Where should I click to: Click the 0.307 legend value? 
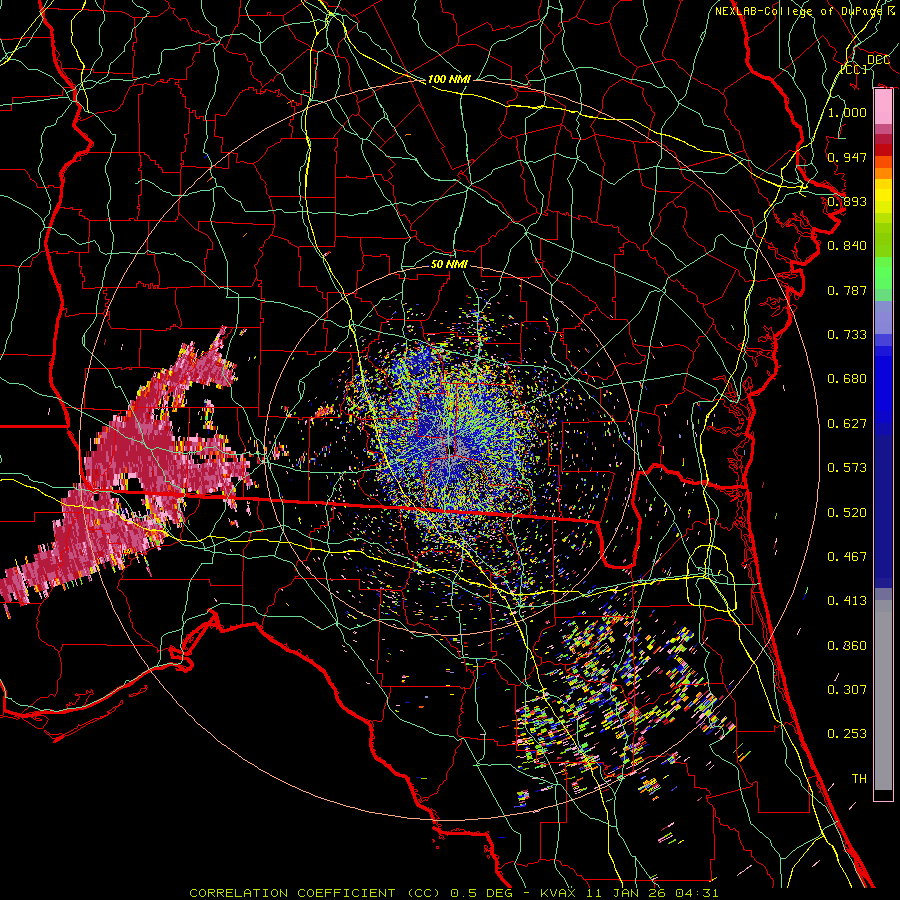tap(847, 690)
